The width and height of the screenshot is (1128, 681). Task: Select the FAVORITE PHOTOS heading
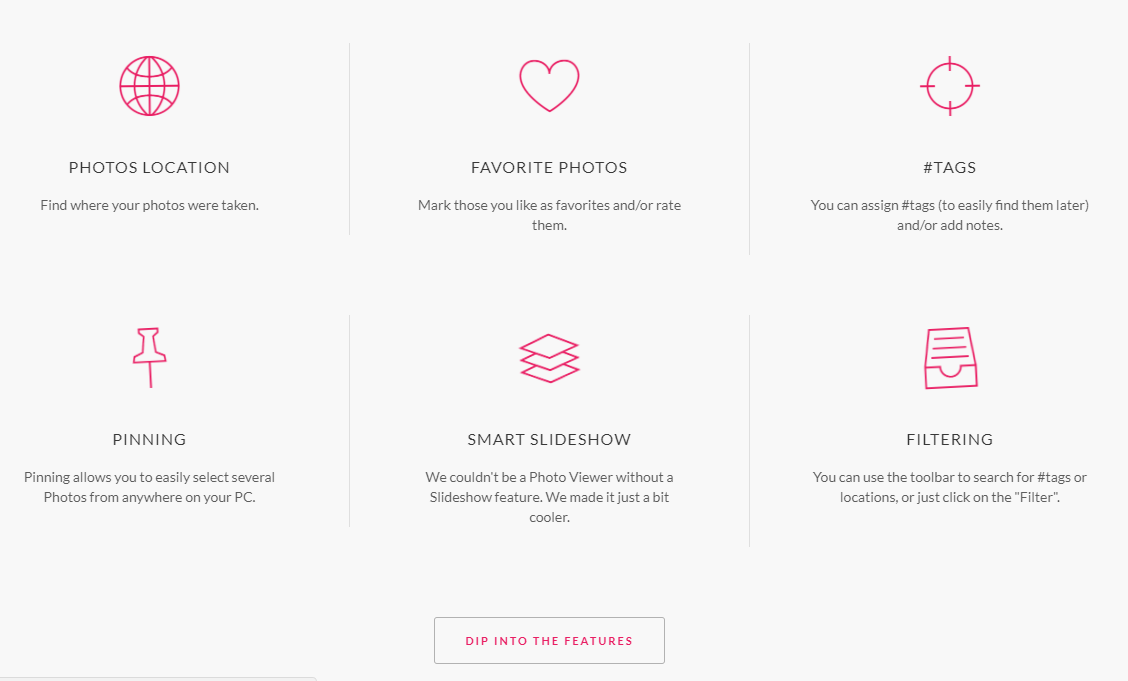coord(549,168)
